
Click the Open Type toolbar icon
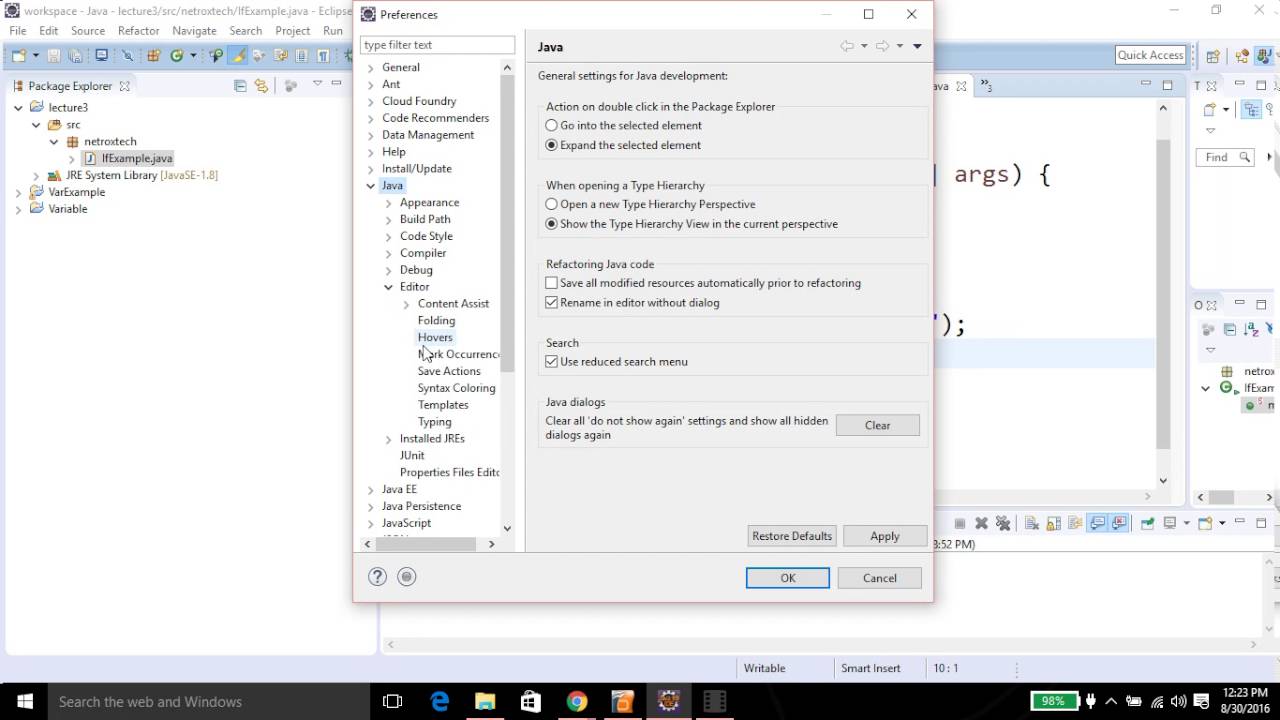(x=216, y=56)
